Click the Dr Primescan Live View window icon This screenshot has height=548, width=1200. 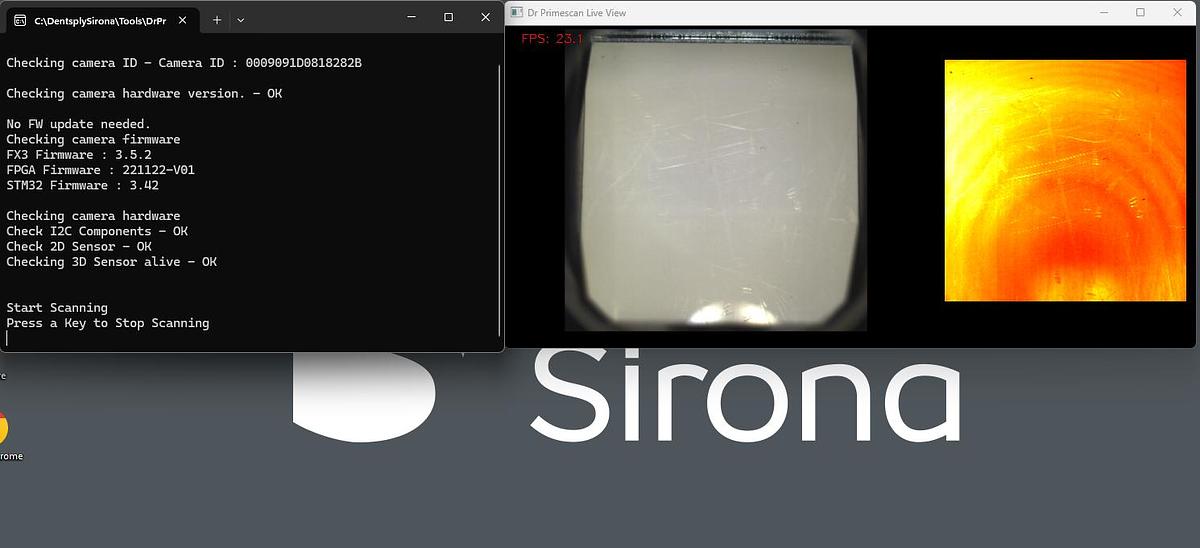click(516, 13)
